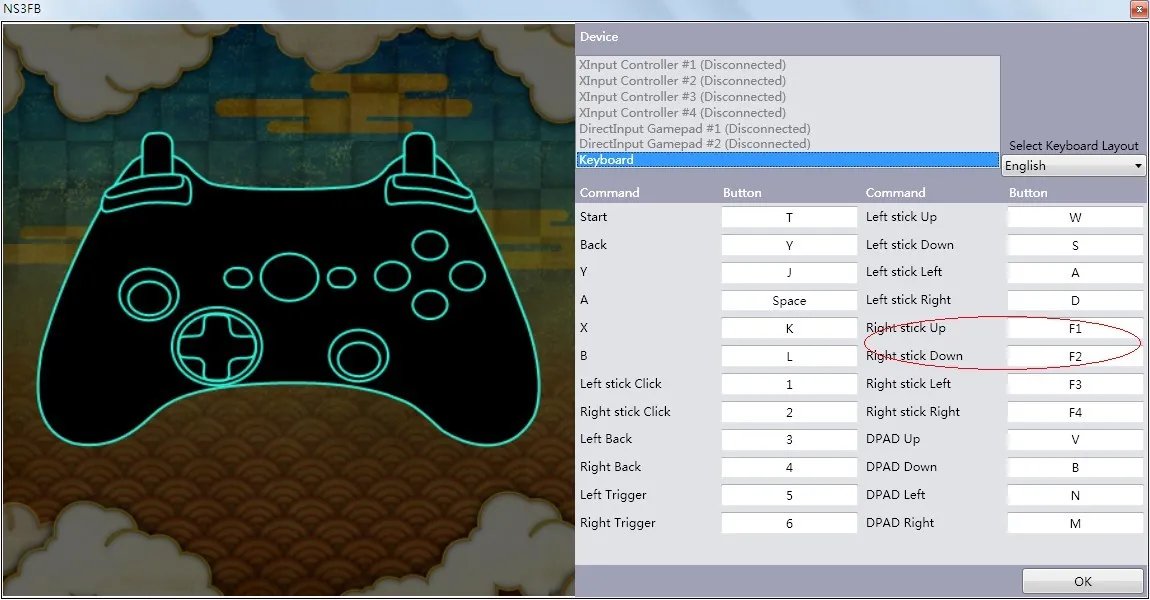The width and height of the screenshot is (1150, 600).
Task: Click the Start button field showing T
Action: (x=789, y=217)
